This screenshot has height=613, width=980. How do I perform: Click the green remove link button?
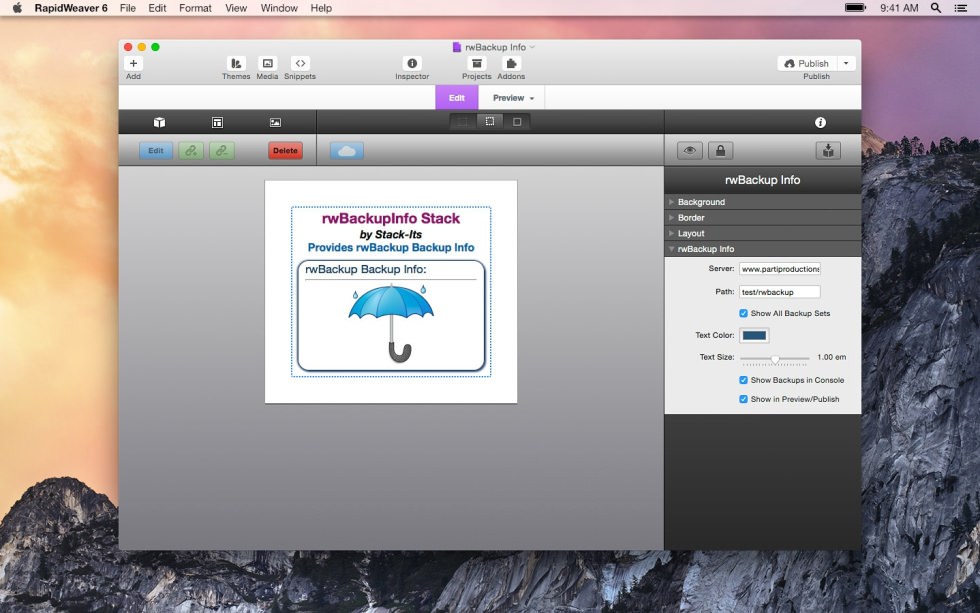pyautogui.click(x=221, y=151)
